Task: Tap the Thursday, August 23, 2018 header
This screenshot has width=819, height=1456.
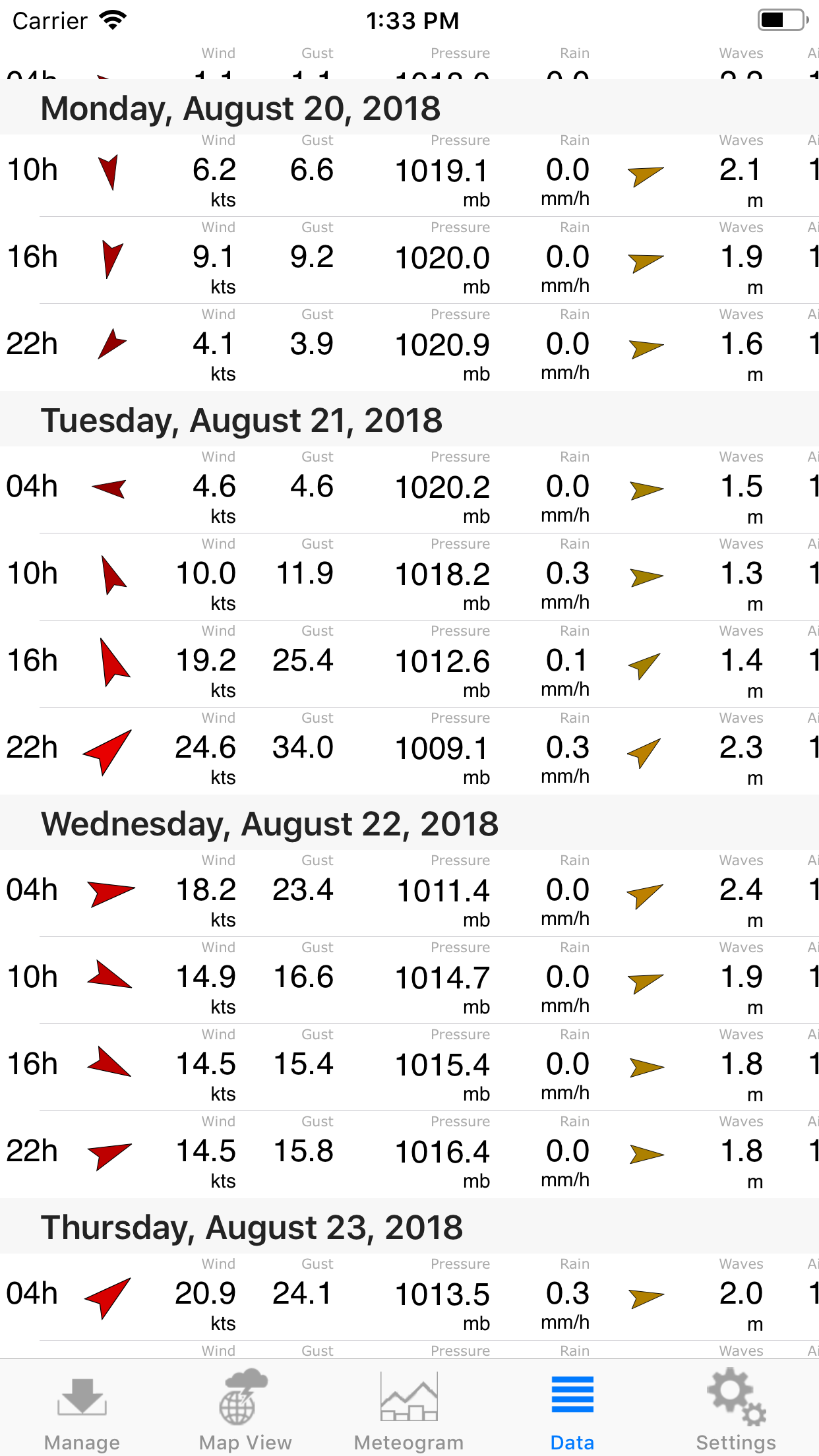Action: pos(252,1227)
